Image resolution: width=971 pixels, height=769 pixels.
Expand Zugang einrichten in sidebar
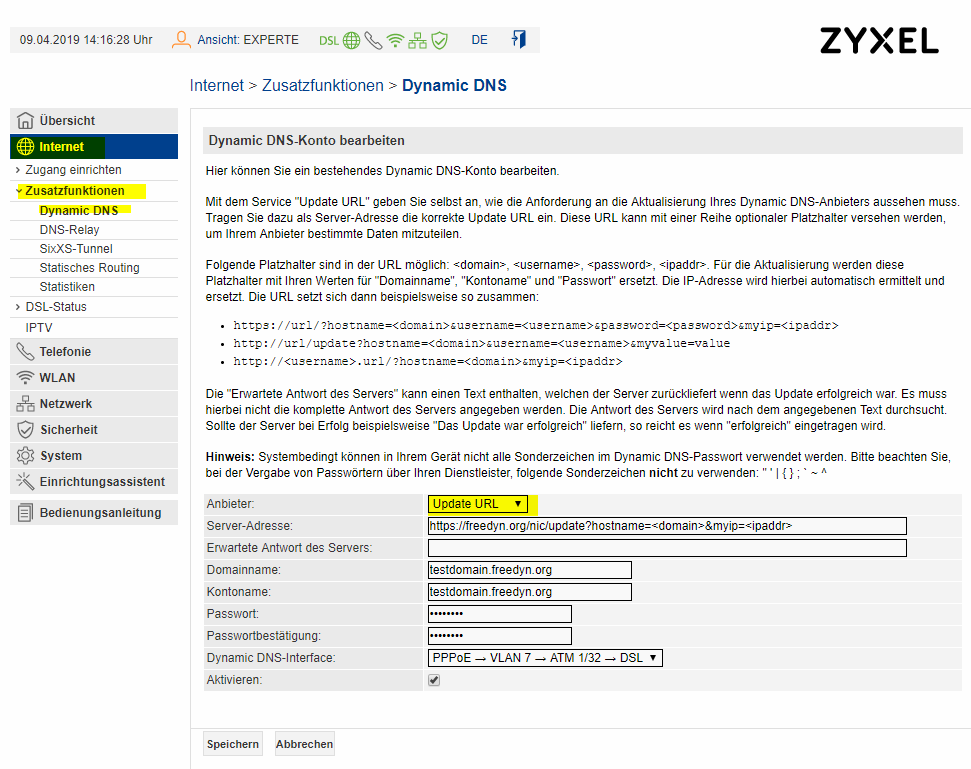coord(73,170)
